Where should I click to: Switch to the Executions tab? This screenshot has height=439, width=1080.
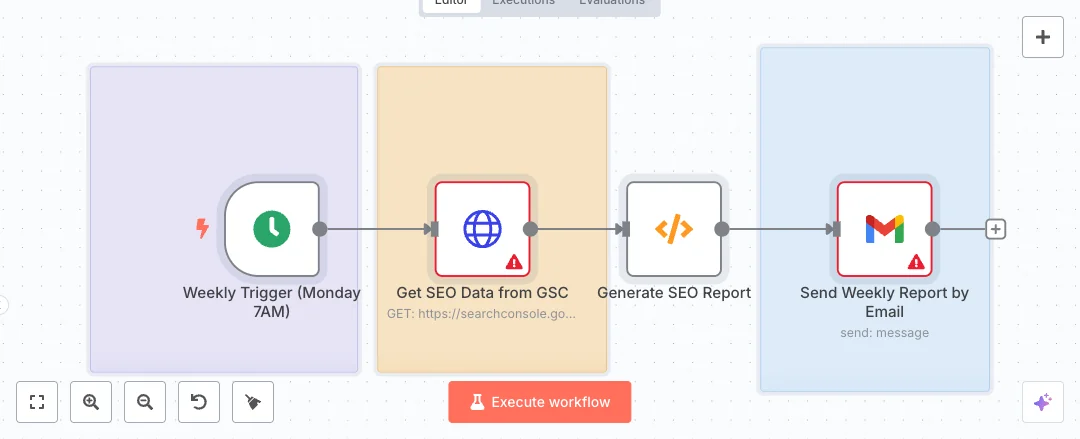523,3
